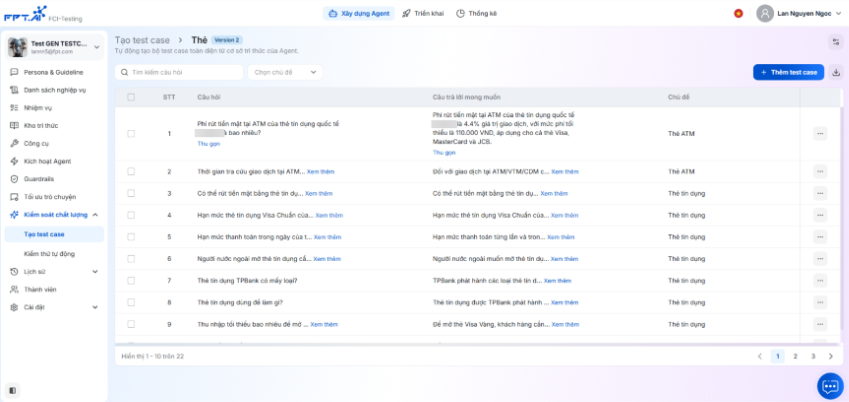Screen dimensions: 849x402
Task: Open the filter settings icon at top right
Action: coord(835,42)
